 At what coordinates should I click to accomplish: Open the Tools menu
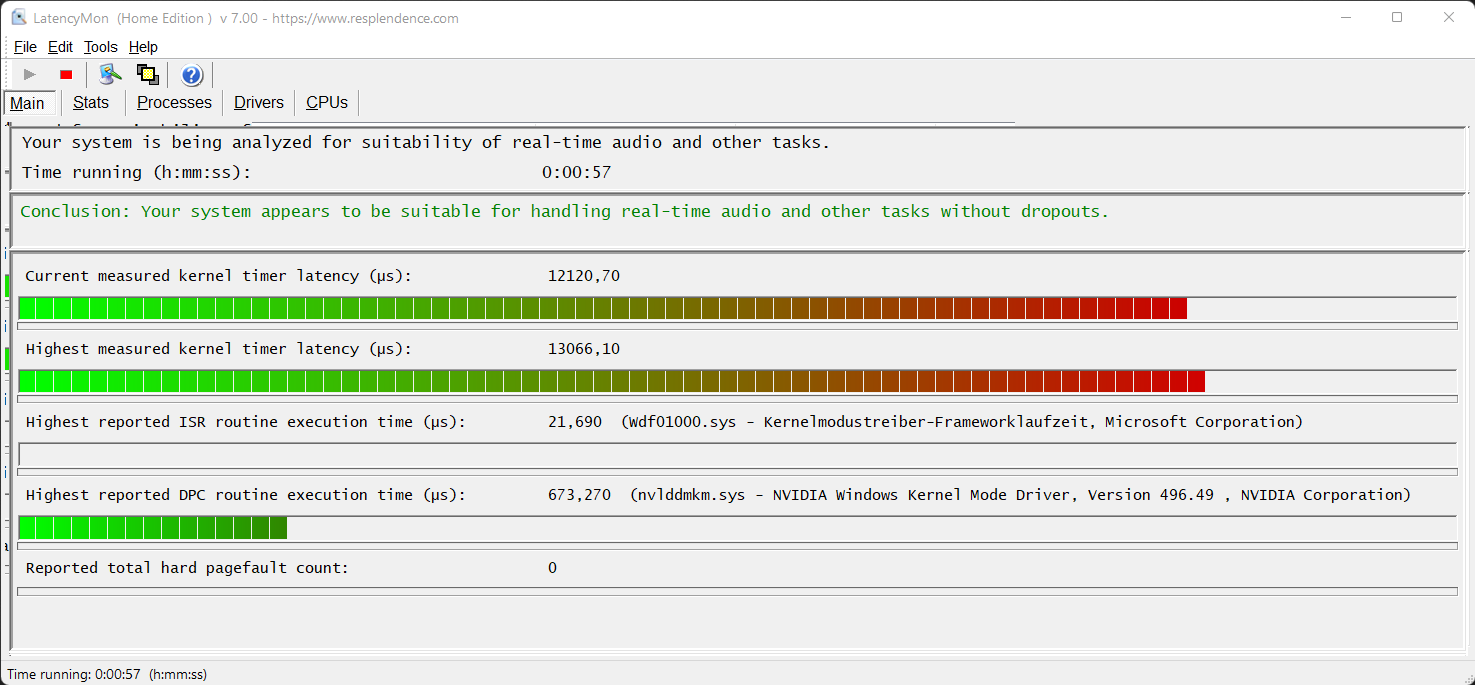(x=100, y=47)
